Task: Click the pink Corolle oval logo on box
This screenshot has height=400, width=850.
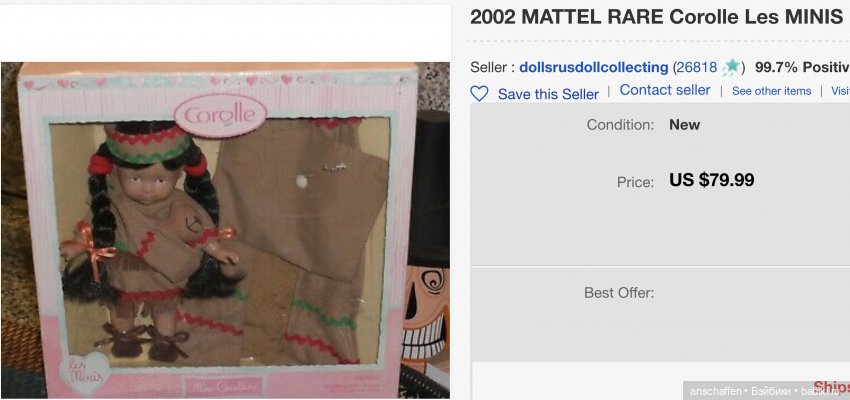Action: click(x=220, y=115)
